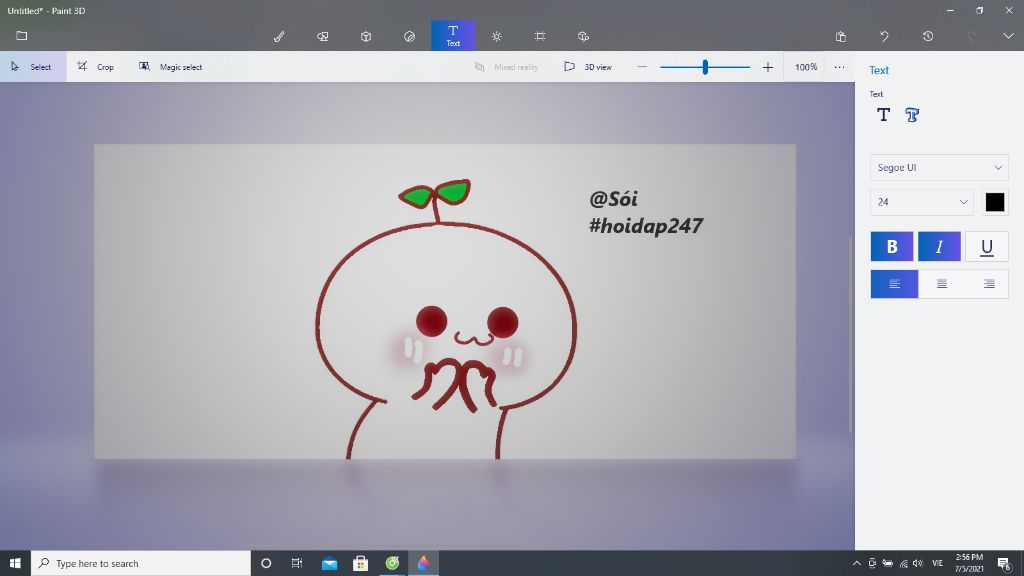Open Microsoft Store on the taskbar
Viewport: 1024px width, 576px height.
coord(360,563)
